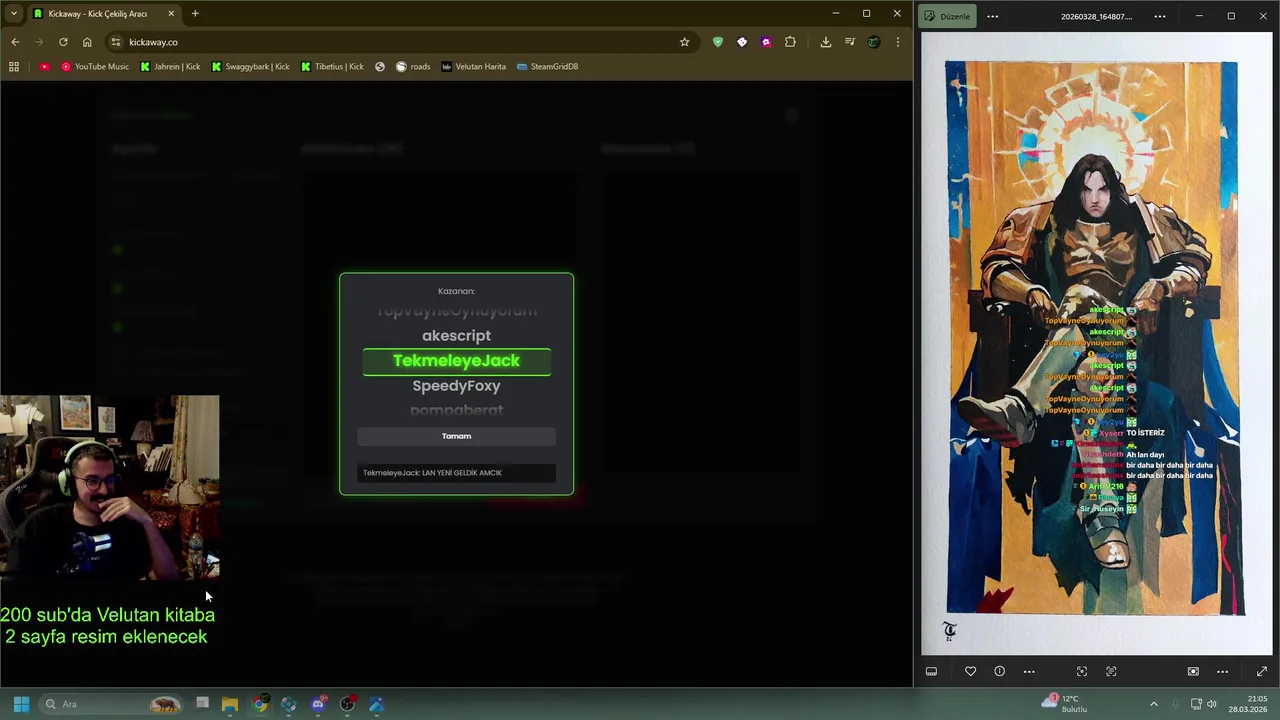Click the visual search scan icon
1280x720 pixels.
click(x=1081, y=671)
